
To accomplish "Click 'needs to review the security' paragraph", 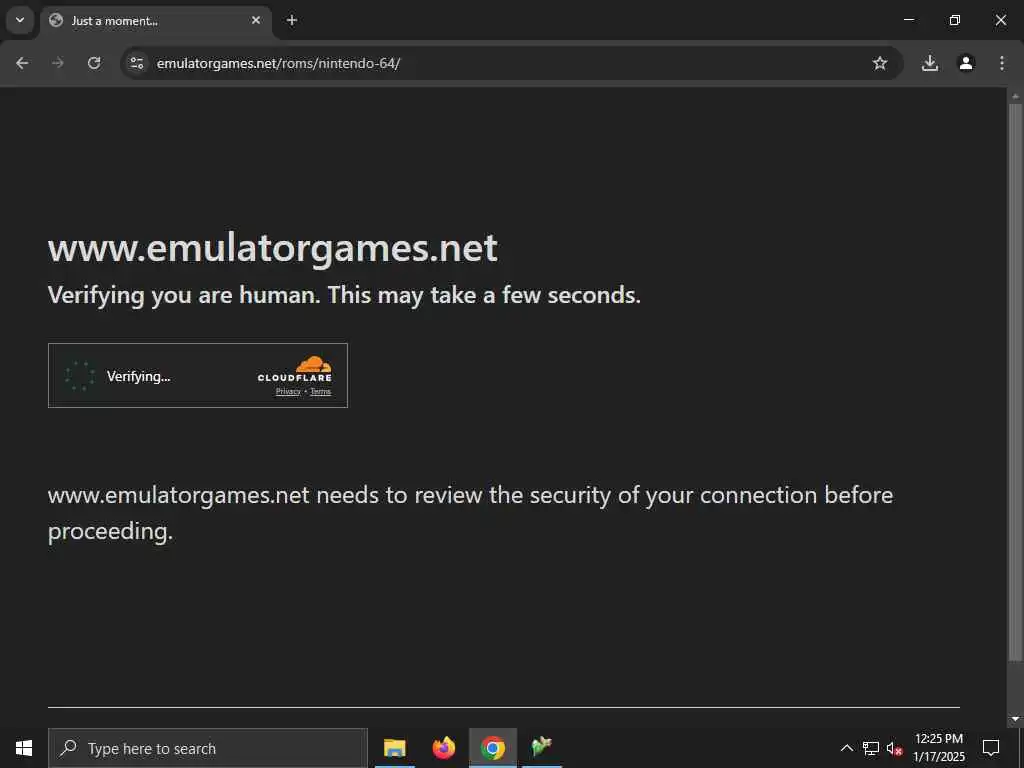I will [470, 513].
